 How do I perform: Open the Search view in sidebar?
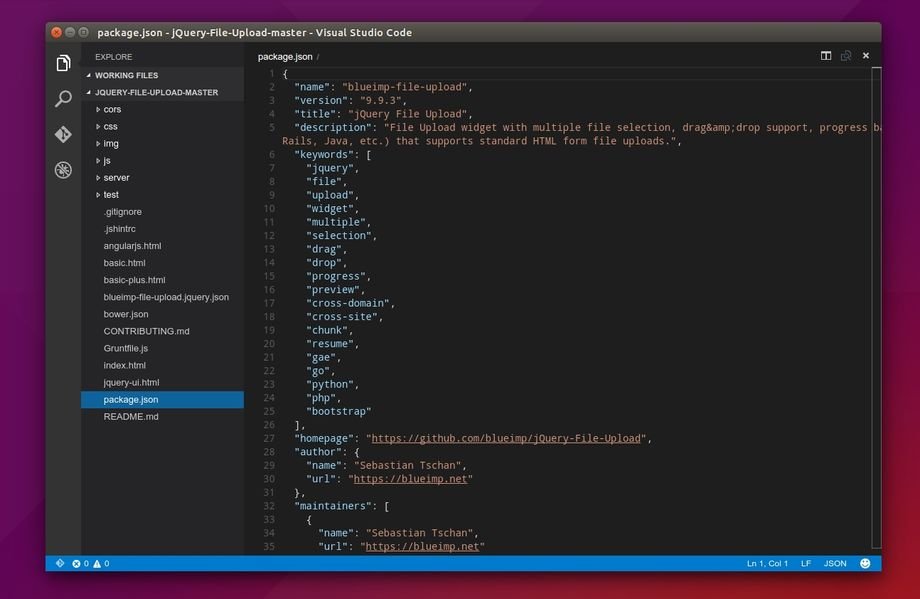point(63,99)
